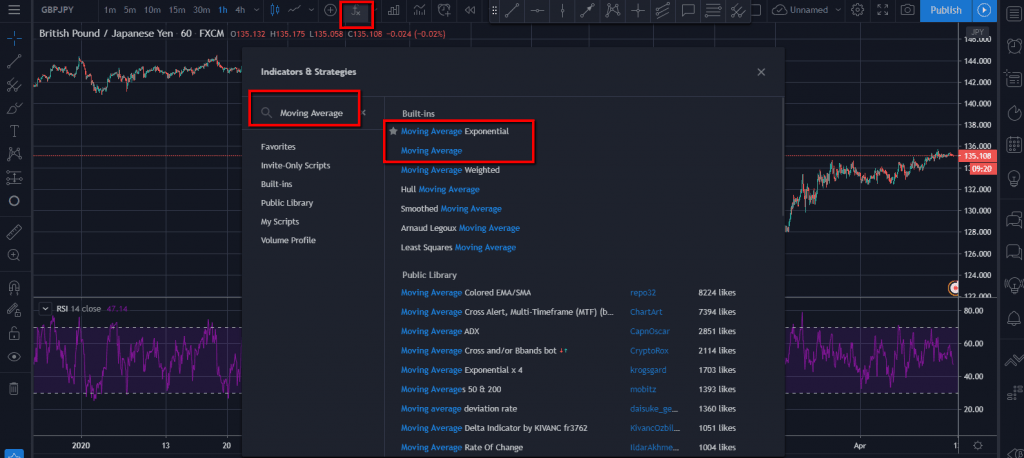Collapse the RSI indicator pane arrow
The width and height of the screenshot is (1024, 458).
[x=45, y=309]
